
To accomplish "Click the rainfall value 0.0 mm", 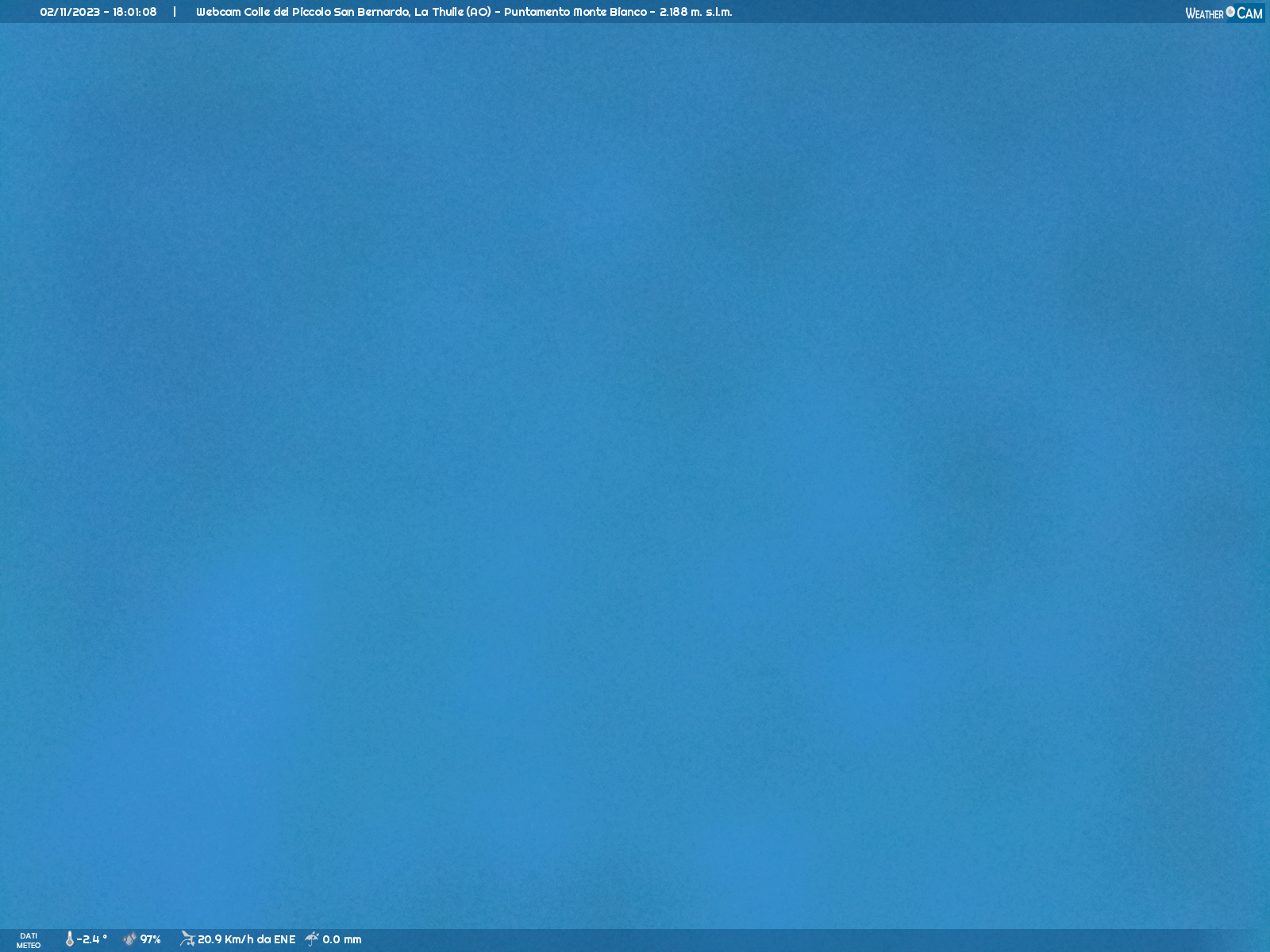I will point(342,939).
